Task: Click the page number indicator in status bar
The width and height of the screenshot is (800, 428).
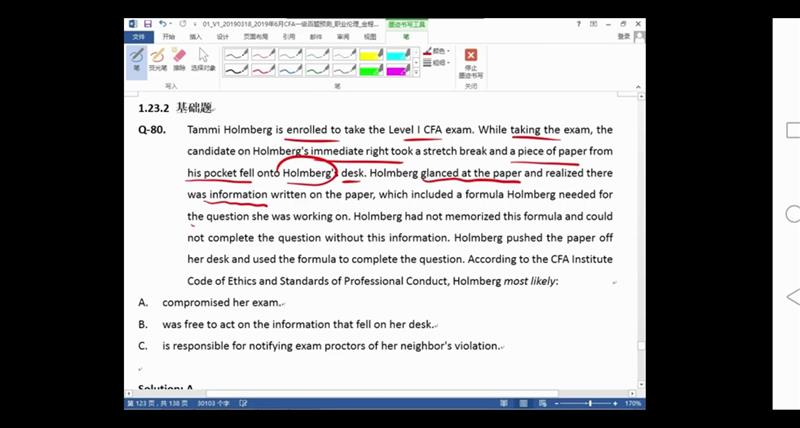Action: [157, 404]
